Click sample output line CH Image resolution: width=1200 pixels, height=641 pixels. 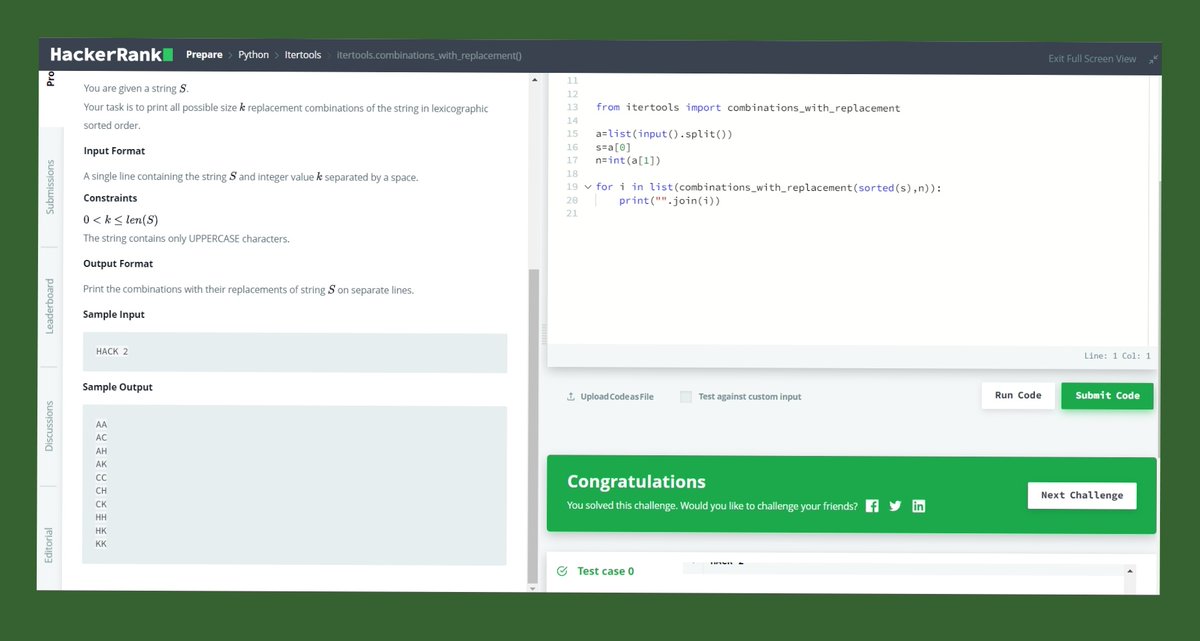pyautogui.click(x=101, y=491)
